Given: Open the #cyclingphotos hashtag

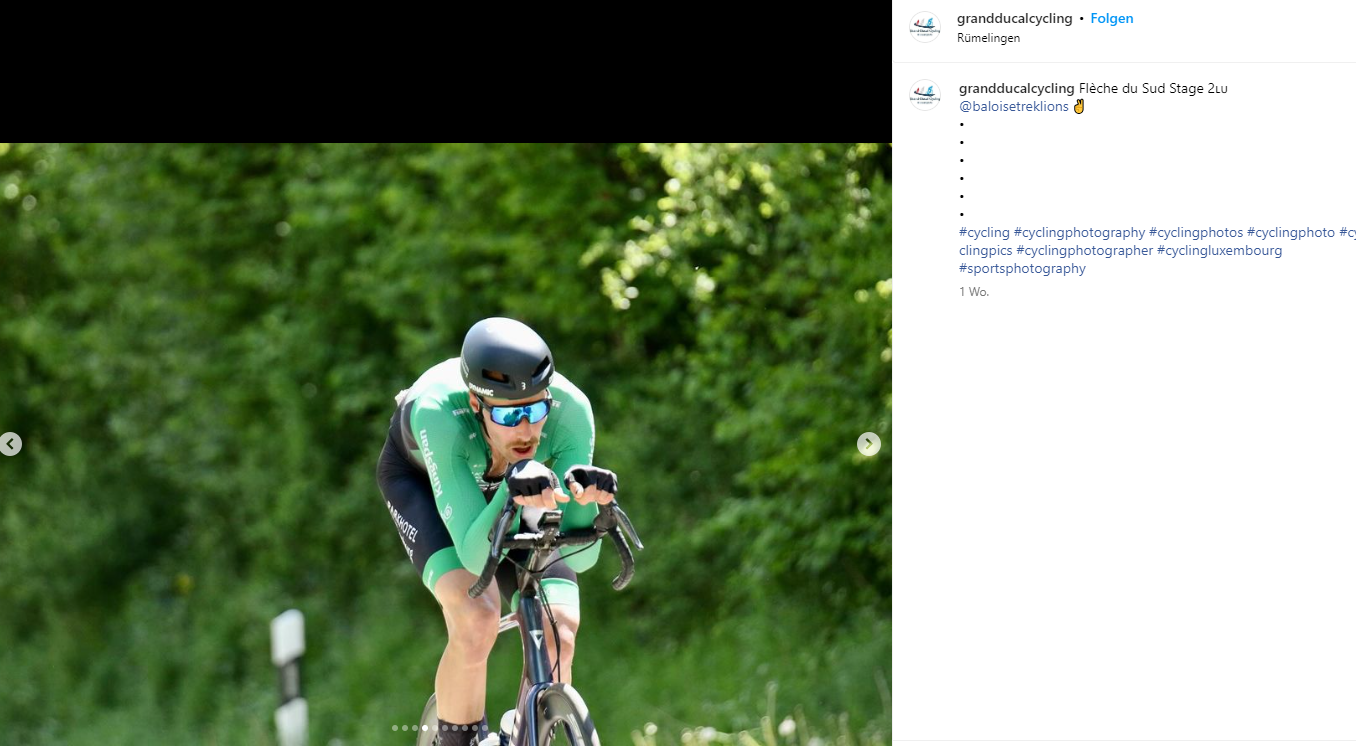Looking at the screenshot, I should point(1195,232).
